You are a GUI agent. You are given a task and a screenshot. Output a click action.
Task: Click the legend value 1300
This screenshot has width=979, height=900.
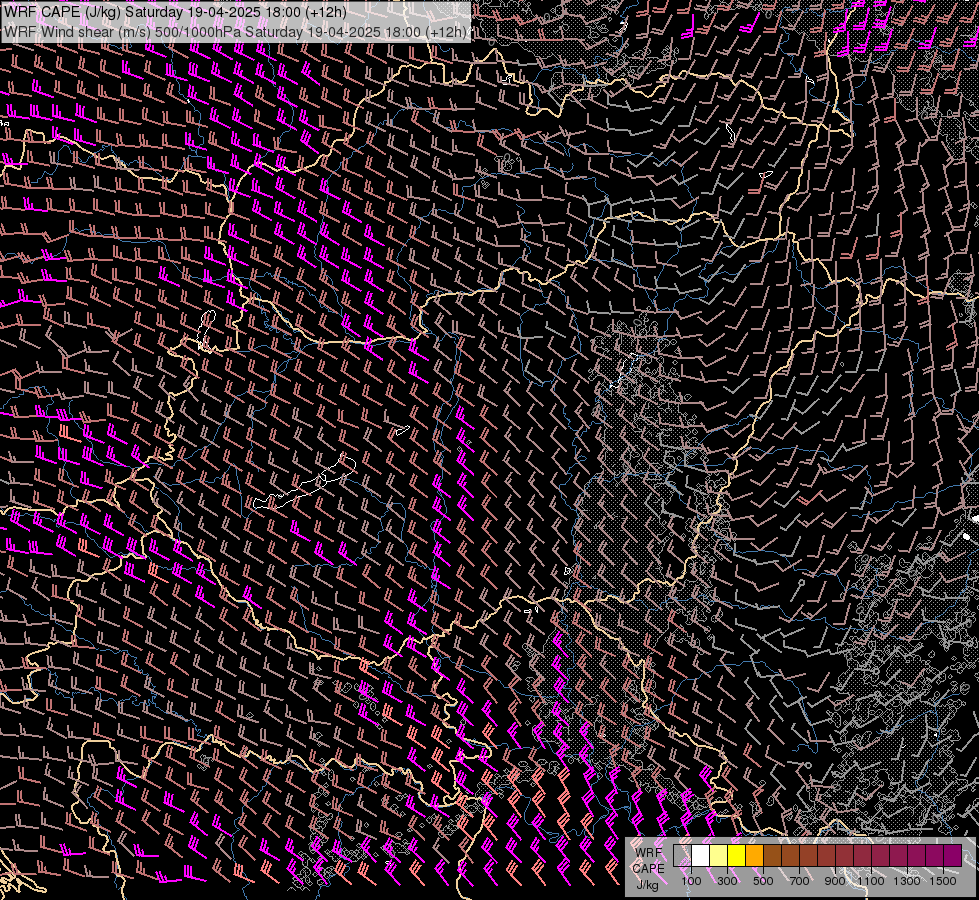907,881
